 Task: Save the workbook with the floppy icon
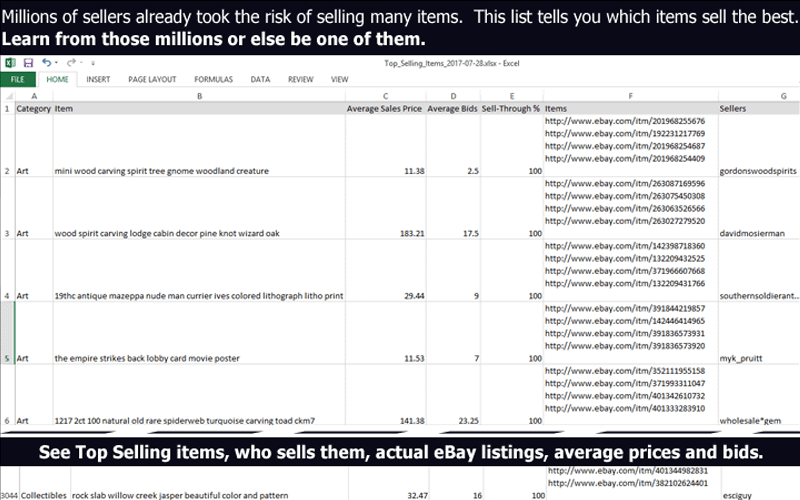coord(28,63)
